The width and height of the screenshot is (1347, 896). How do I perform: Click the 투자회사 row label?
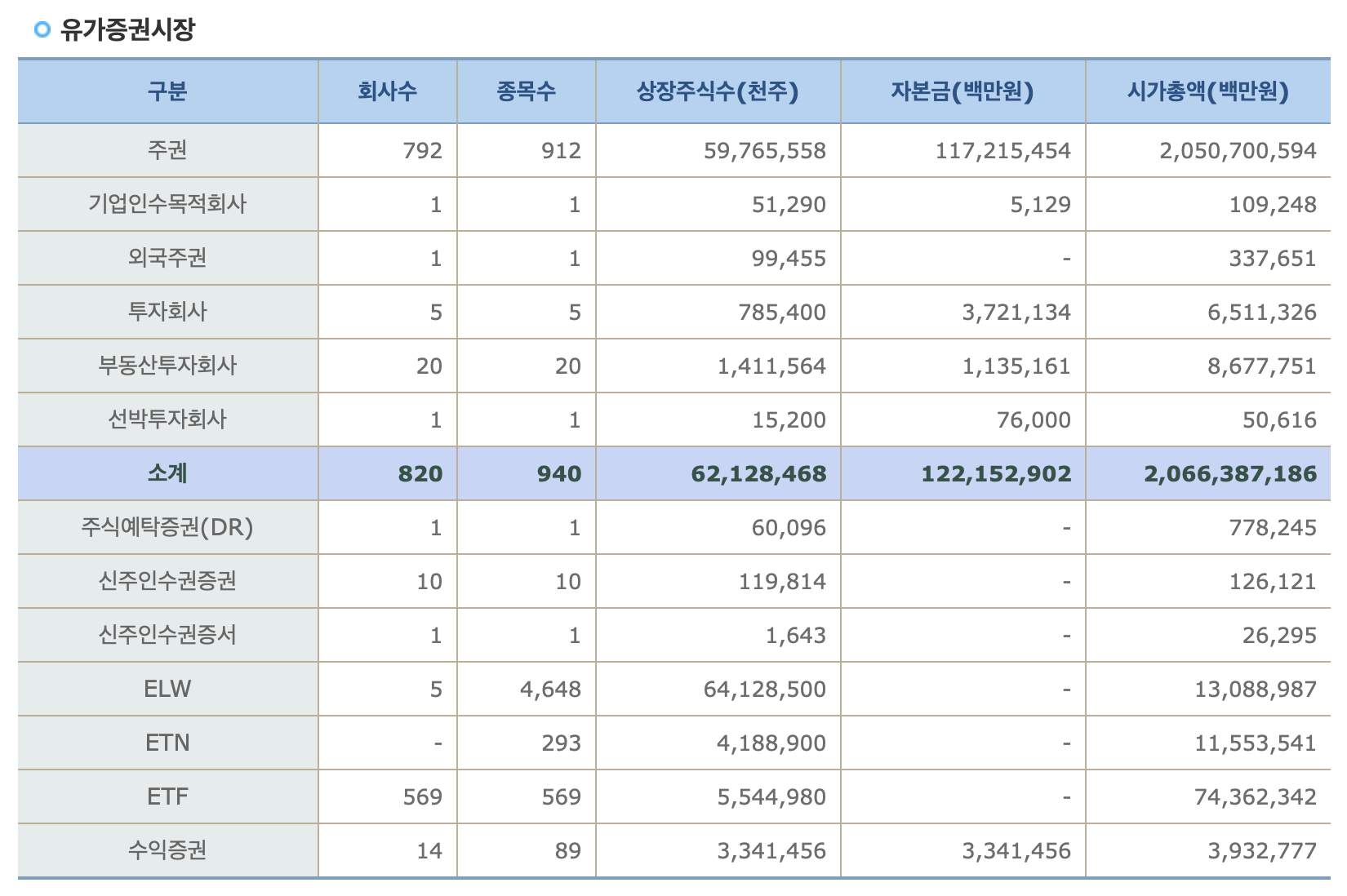point(167,312)
